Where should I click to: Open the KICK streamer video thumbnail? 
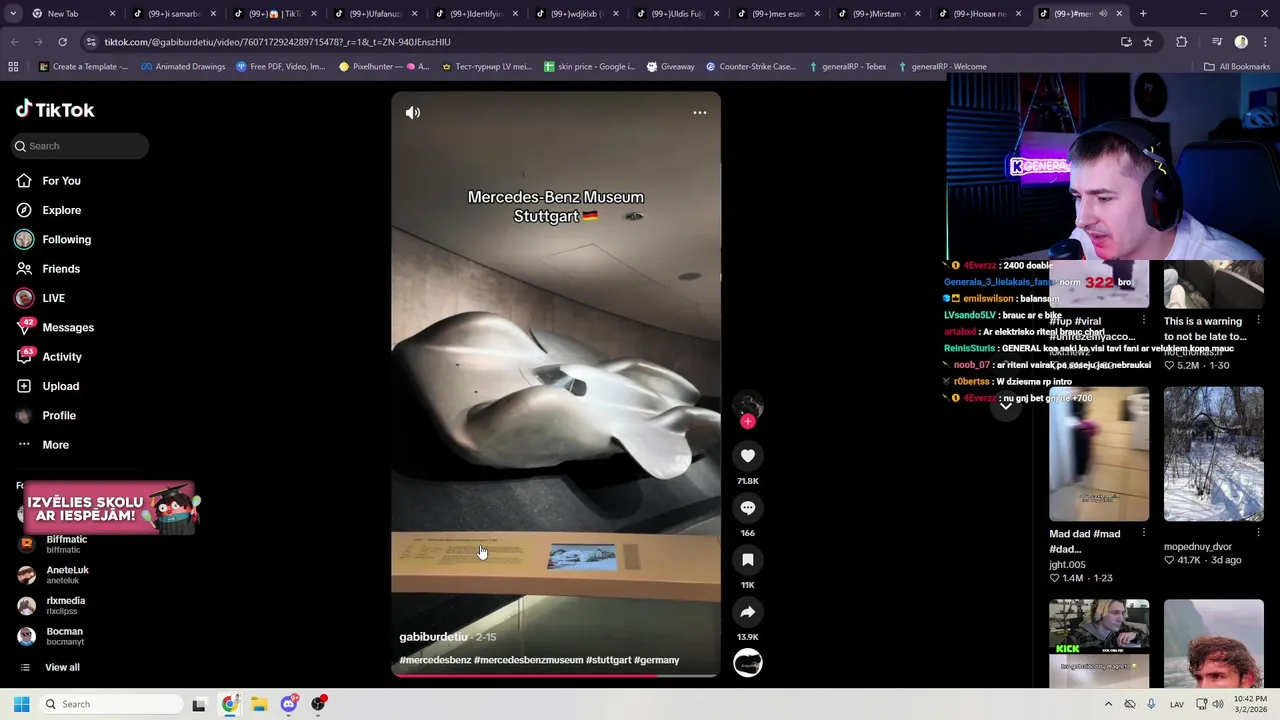1099,644
